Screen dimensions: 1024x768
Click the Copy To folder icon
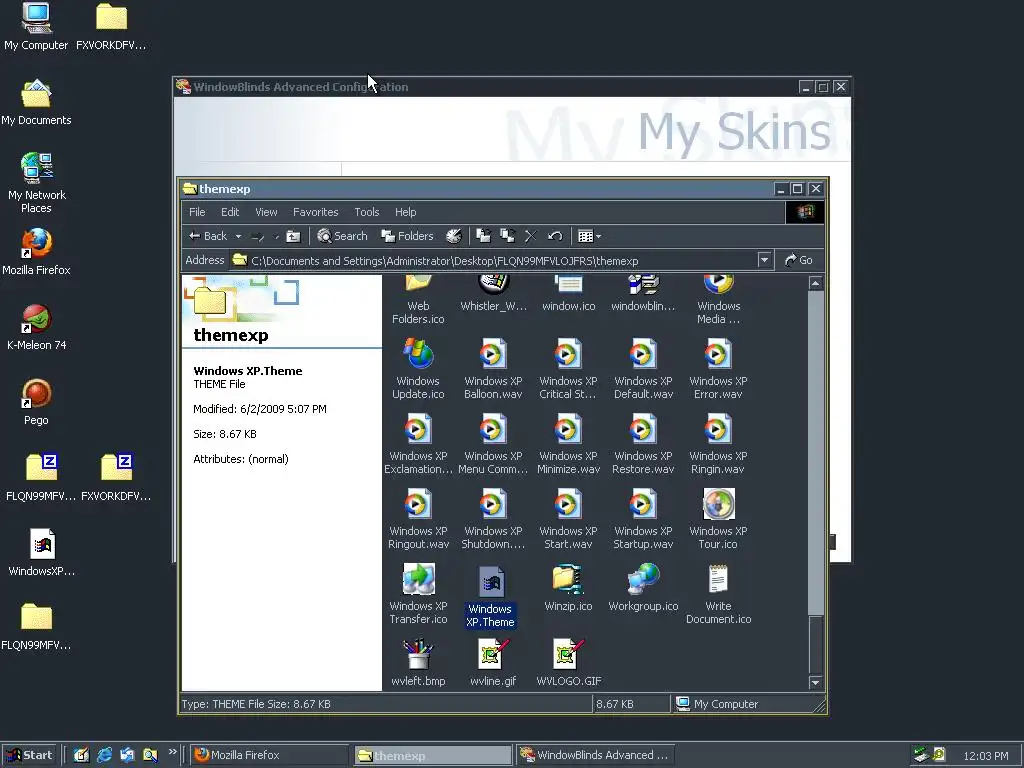[x=507, y=236]
